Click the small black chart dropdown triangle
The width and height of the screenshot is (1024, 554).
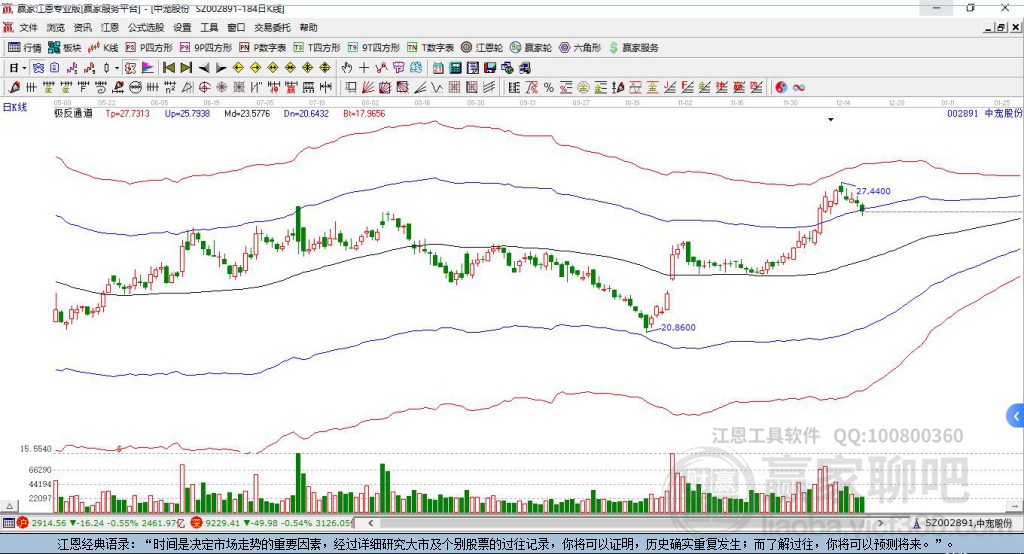(x=831, y=120)
